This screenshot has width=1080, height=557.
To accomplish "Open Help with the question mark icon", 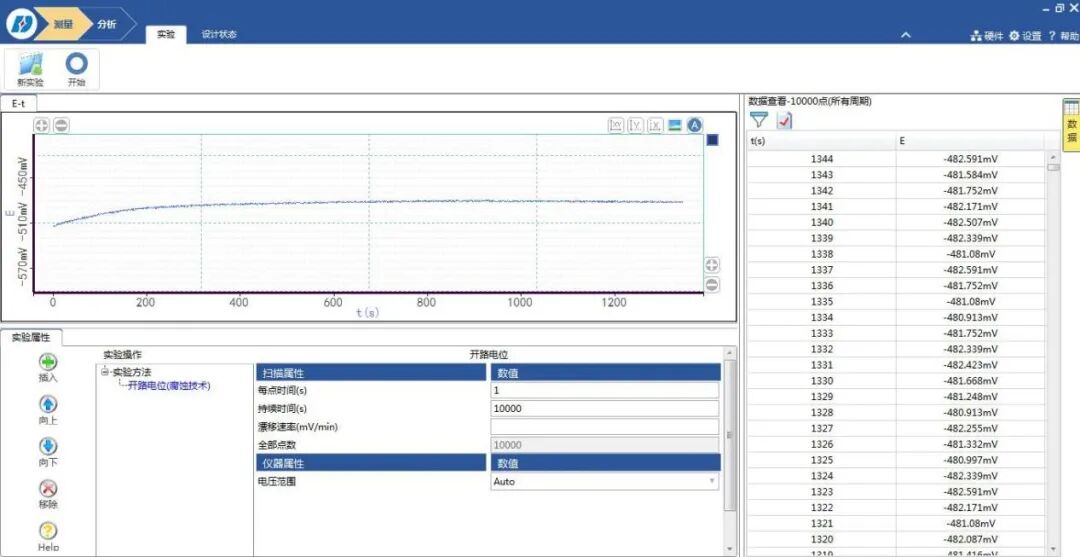I will [x=48, y=531].
